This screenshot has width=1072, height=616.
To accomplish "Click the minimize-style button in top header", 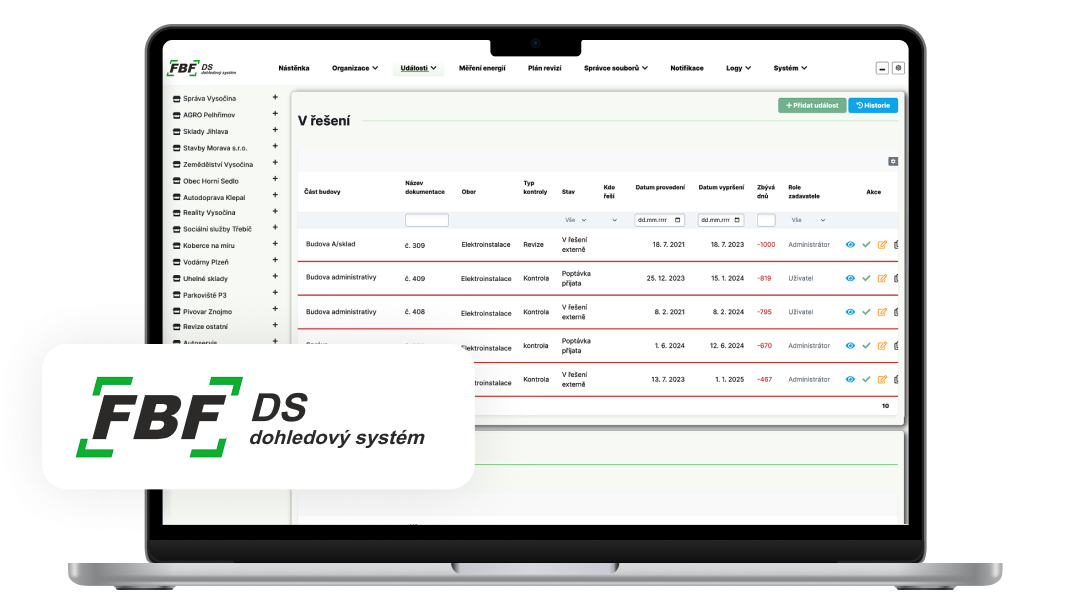I will (x=882, y=68).
